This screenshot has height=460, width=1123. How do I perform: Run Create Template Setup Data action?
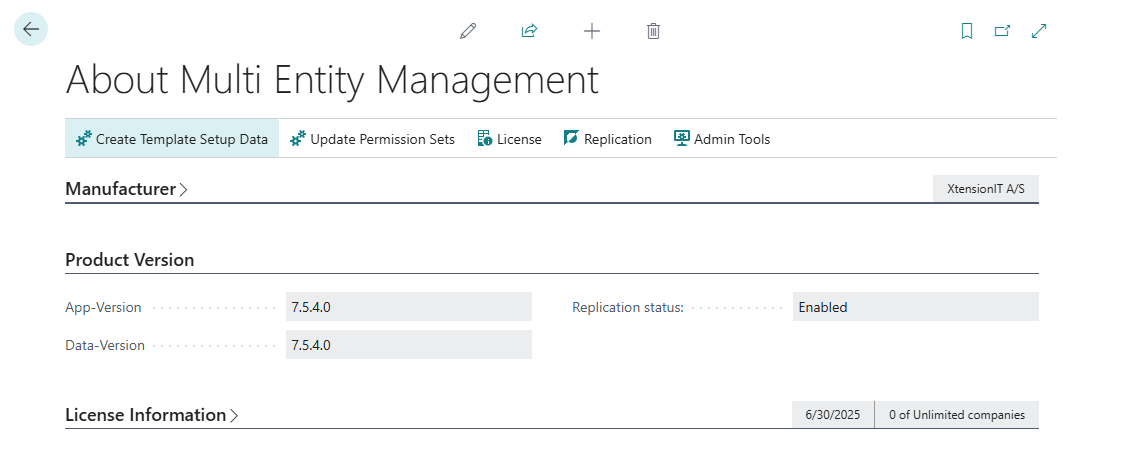(x=172, y=139)
